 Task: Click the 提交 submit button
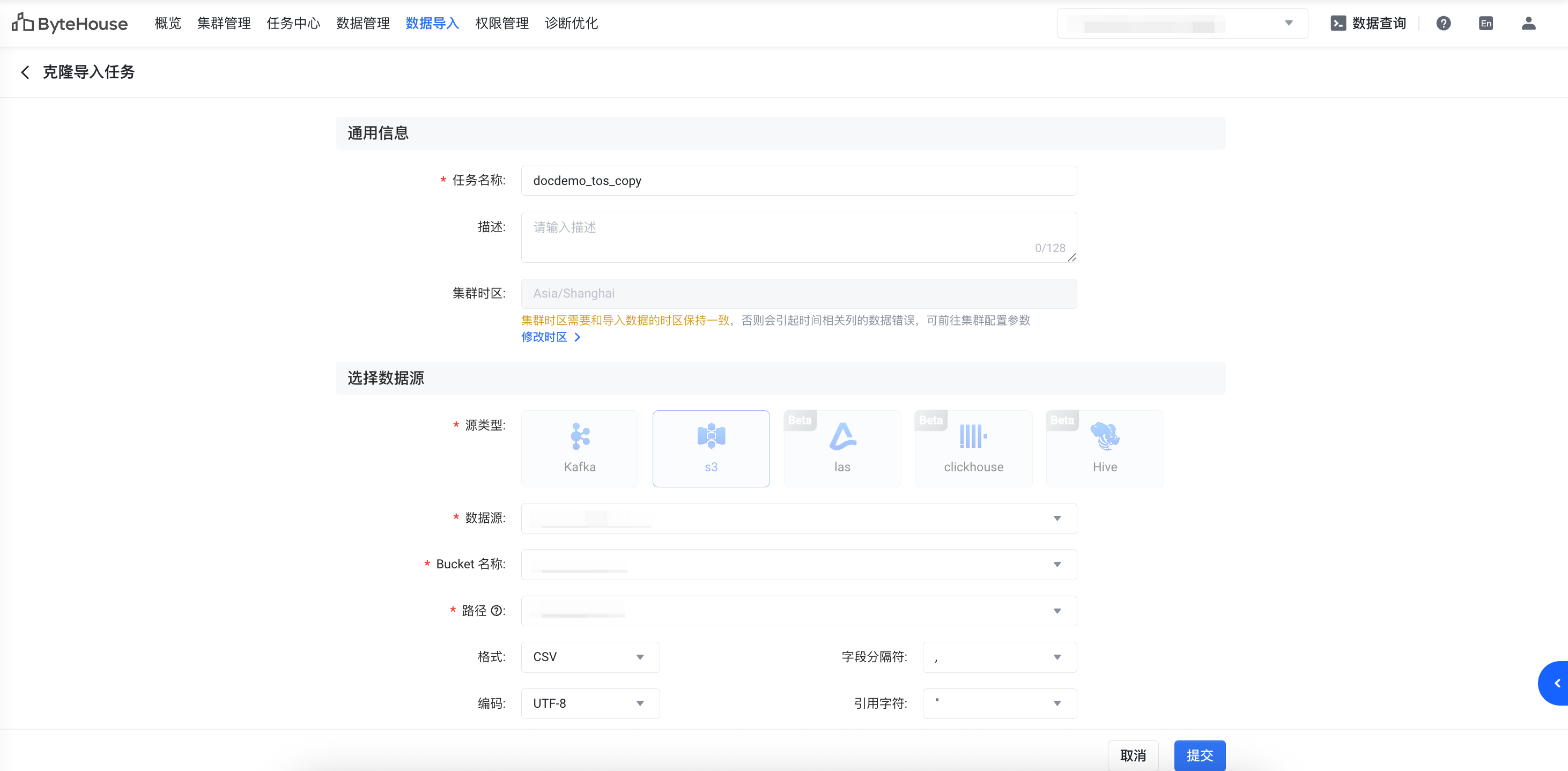[x=1199, y=755]
